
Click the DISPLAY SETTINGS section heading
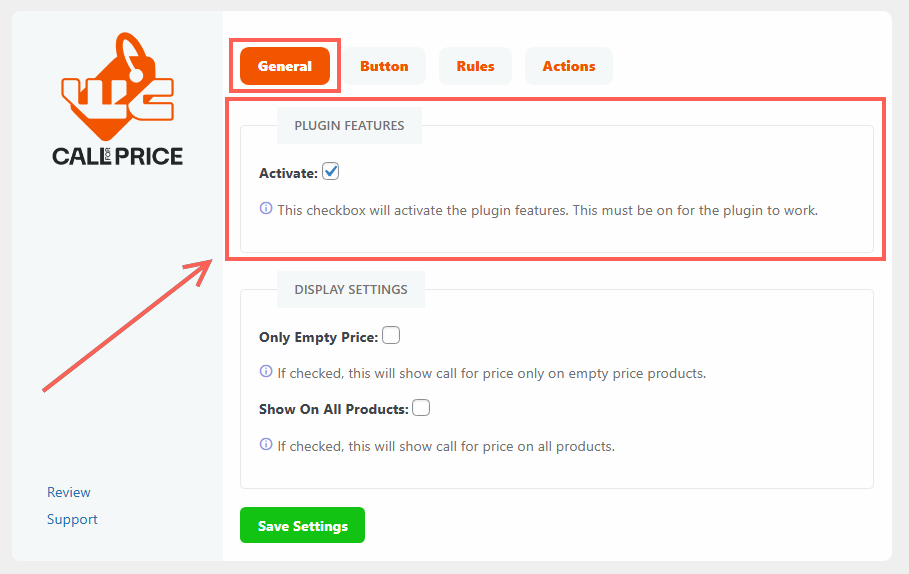tap(351, 290)
